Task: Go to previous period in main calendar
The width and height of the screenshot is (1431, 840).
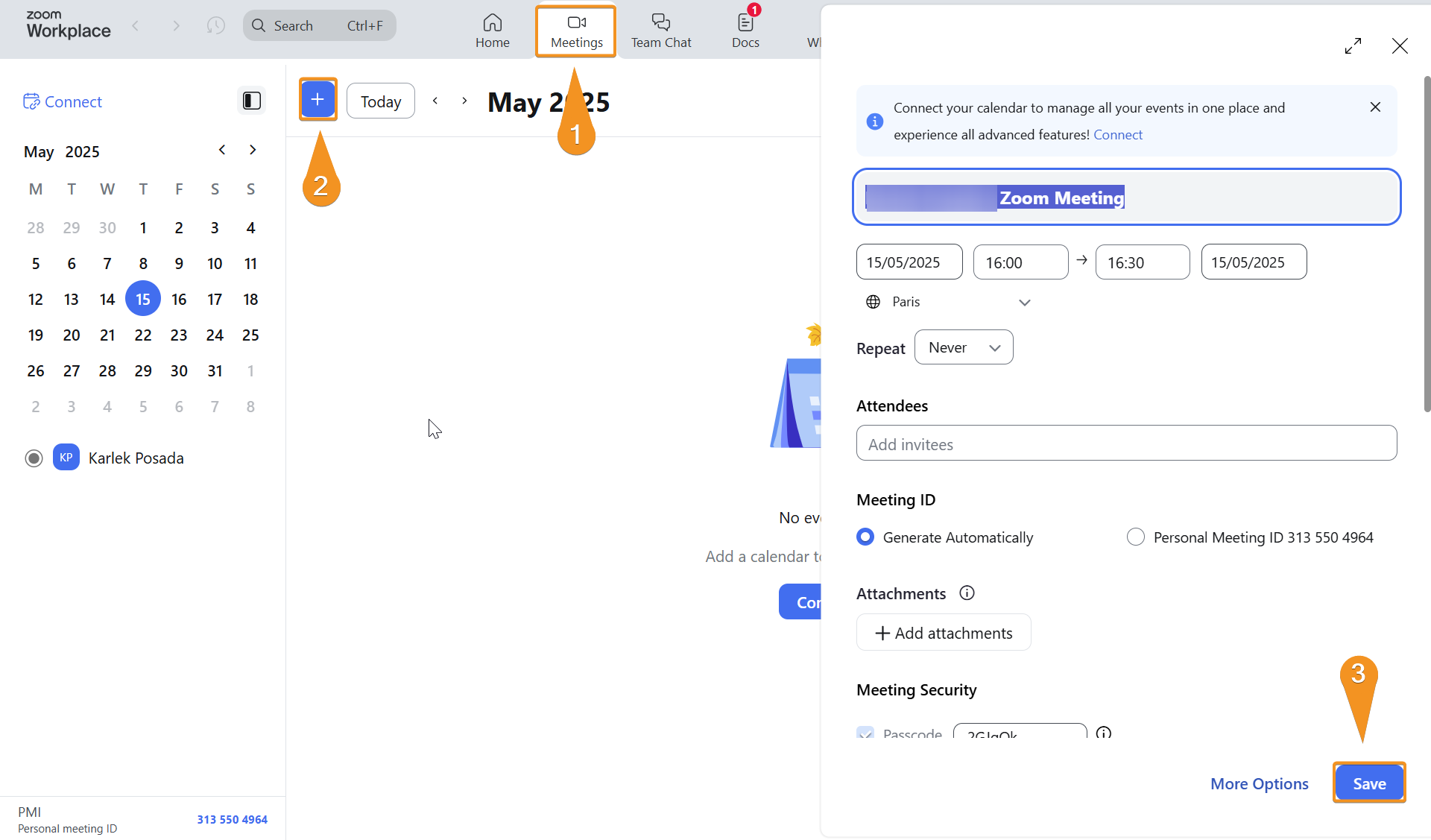Action: [435, 101]
